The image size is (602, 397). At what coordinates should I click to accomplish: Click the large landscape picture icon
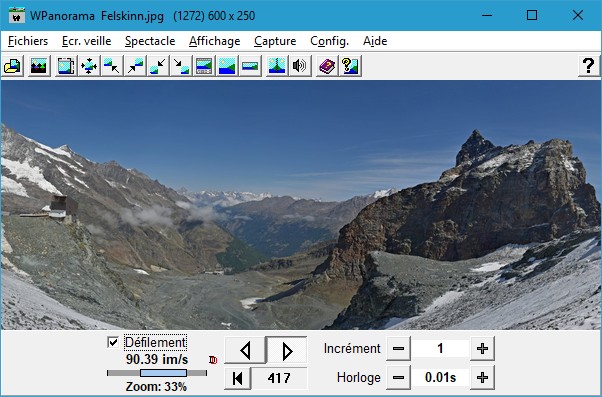227,66
